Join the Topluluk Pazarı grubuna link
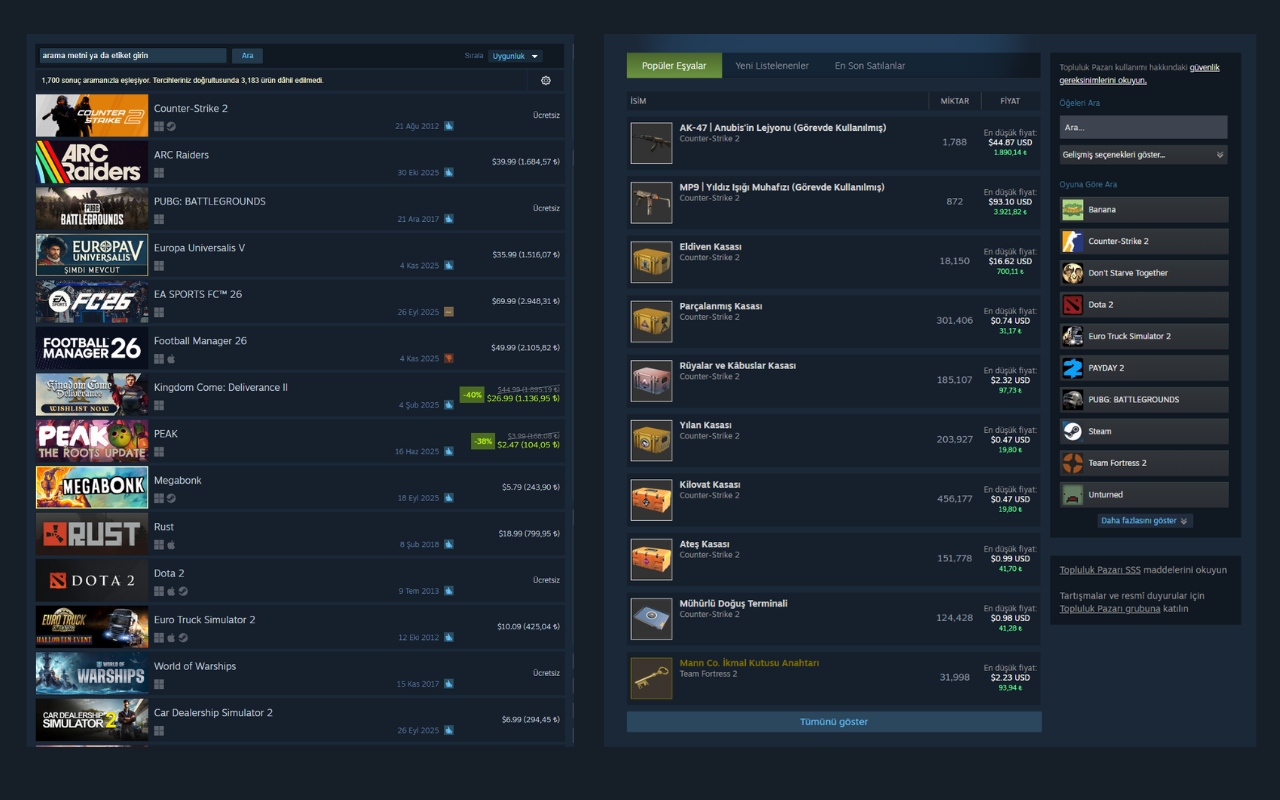 pyautogui.click(x=1112, y=609)
